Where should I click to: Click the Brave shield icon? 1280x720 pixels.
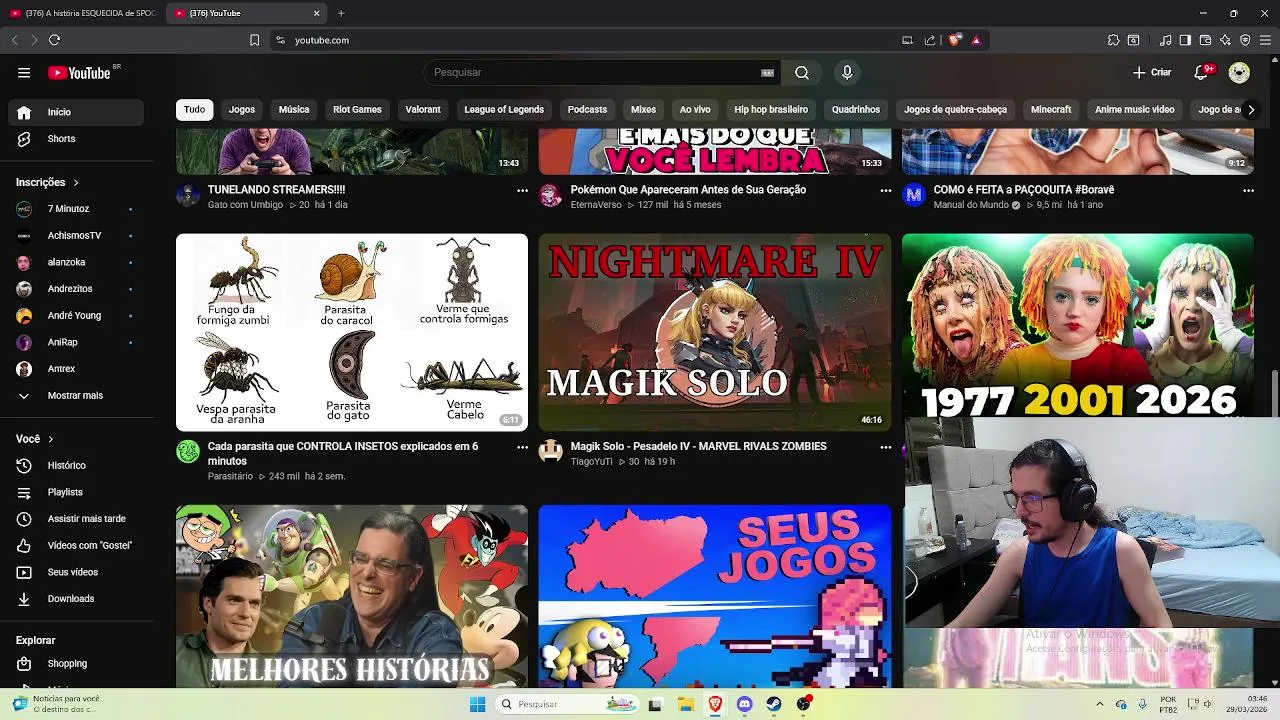click(955, 40)
